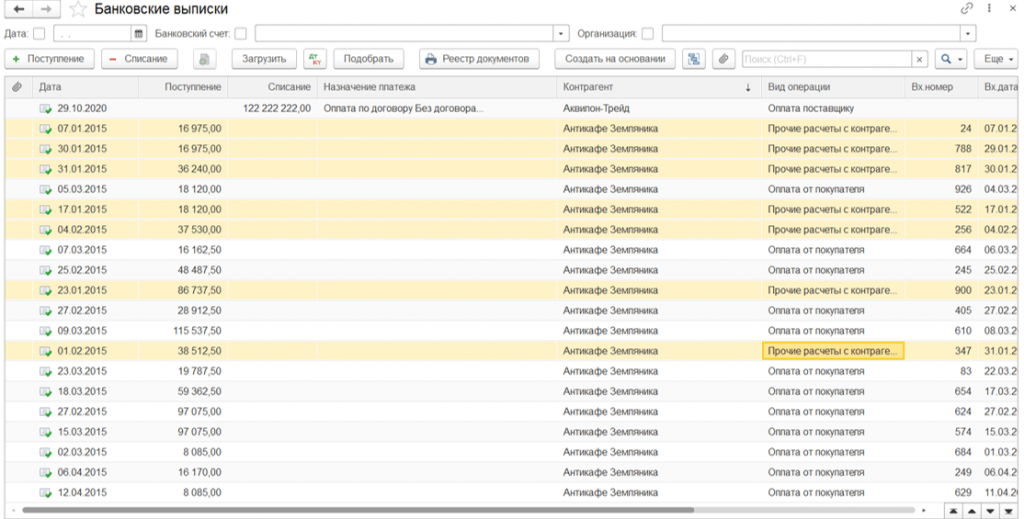This screenshot has height=519, width=1024.
Task: Tick the Банковский счет filter checkbox
Action: pyautogui.click(x=241, y=33)
